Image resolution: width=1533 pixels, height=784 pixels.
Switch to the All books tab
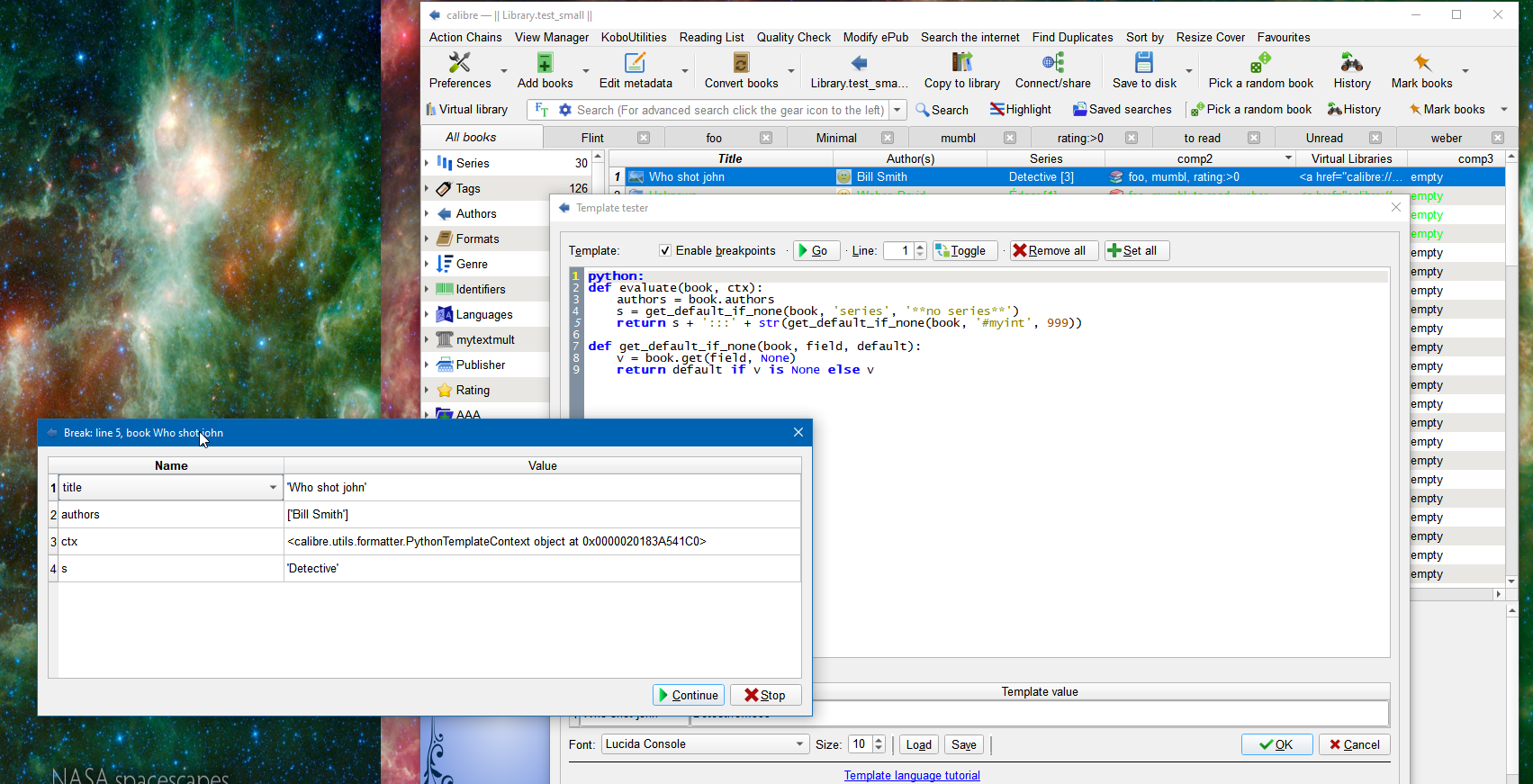(x=482, y=137)
